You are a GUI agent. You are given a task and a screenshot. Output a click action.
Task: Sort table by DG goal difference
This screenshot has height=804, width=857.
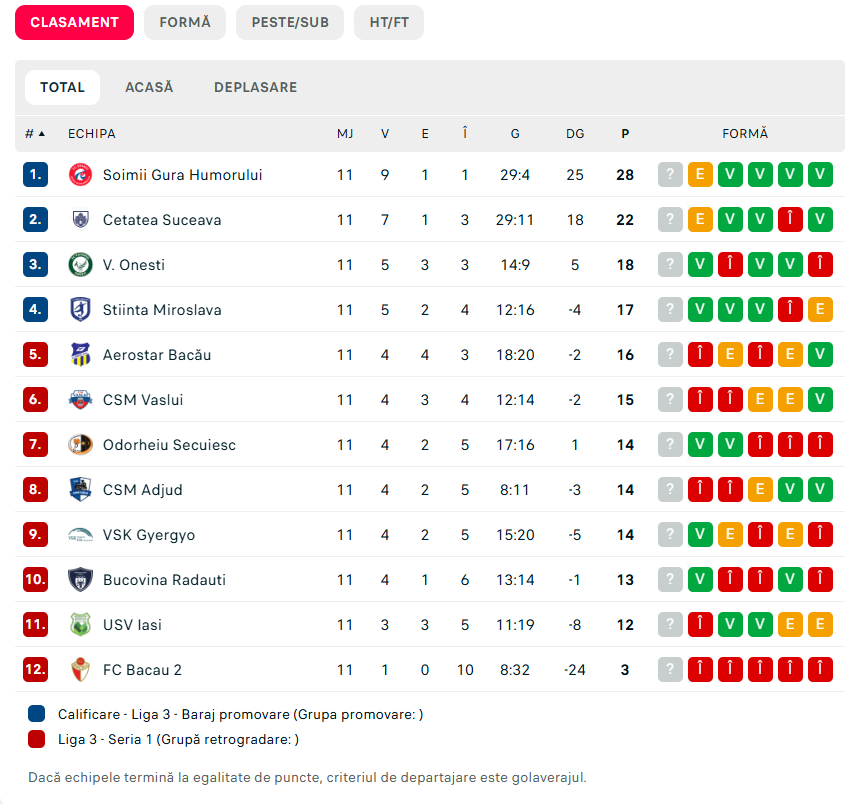[x=575, y=134]
